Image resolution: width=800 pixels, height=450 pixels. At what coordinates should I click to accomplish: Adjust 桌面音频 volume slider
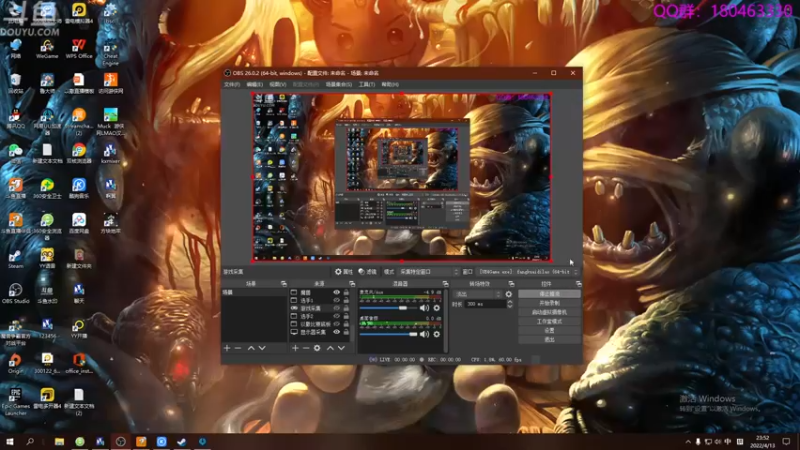point(389,334)
